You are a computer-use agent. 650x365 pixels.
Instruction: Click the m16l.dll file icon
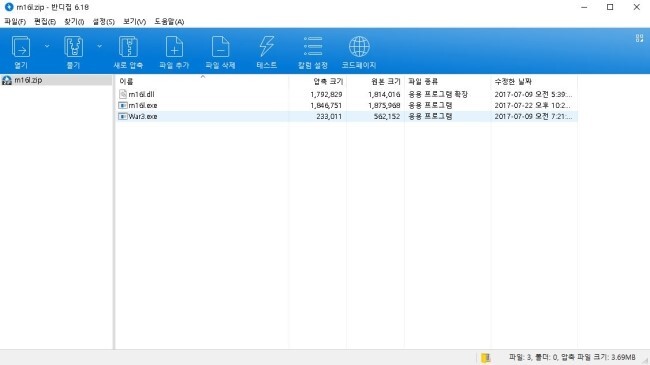pyautogui.click(x=123, y=94)
